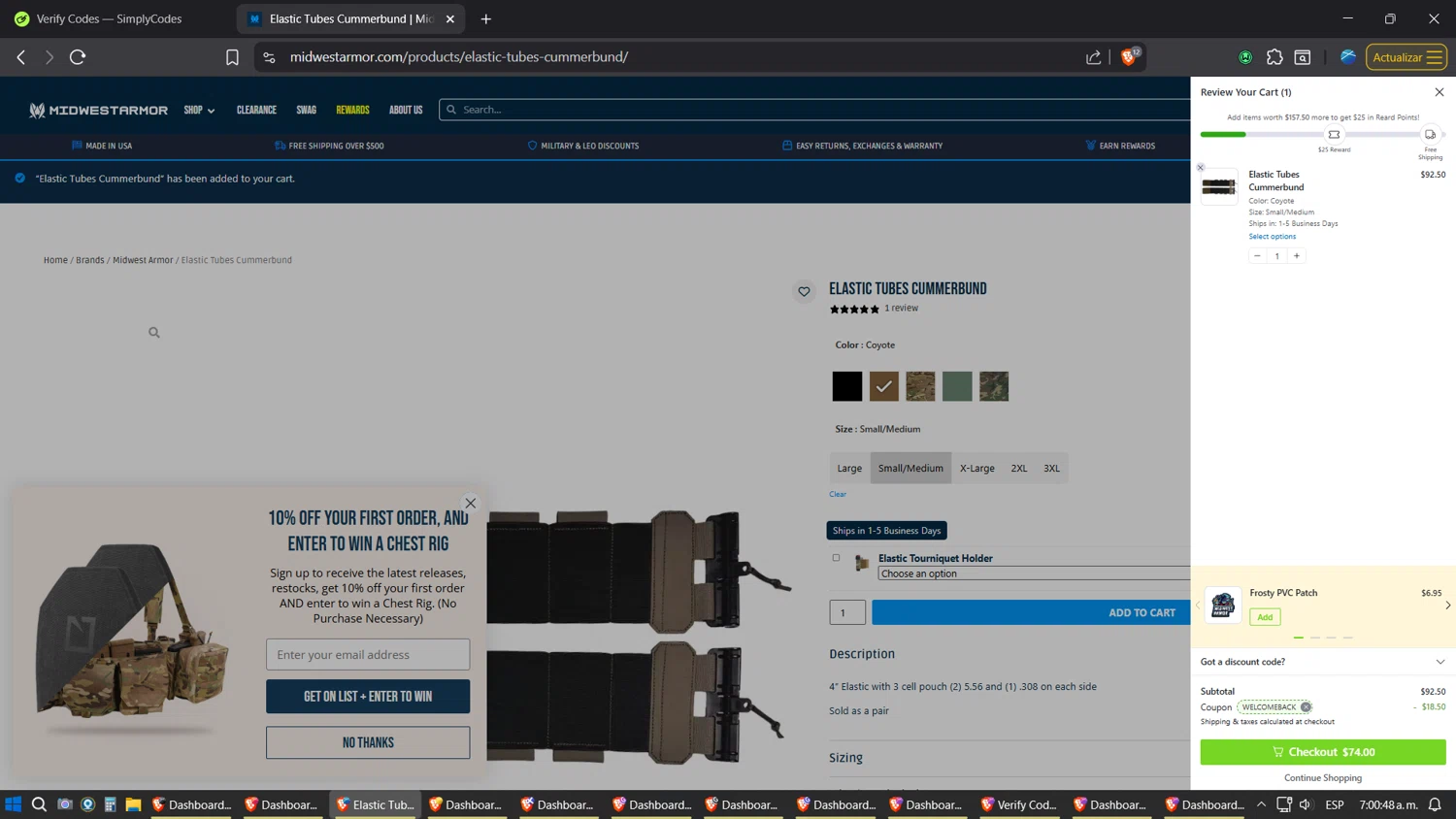The width and height of the screenshot is (1456, 819).
Task: Open the Brave Shields lion icon
Action: 1129,57
